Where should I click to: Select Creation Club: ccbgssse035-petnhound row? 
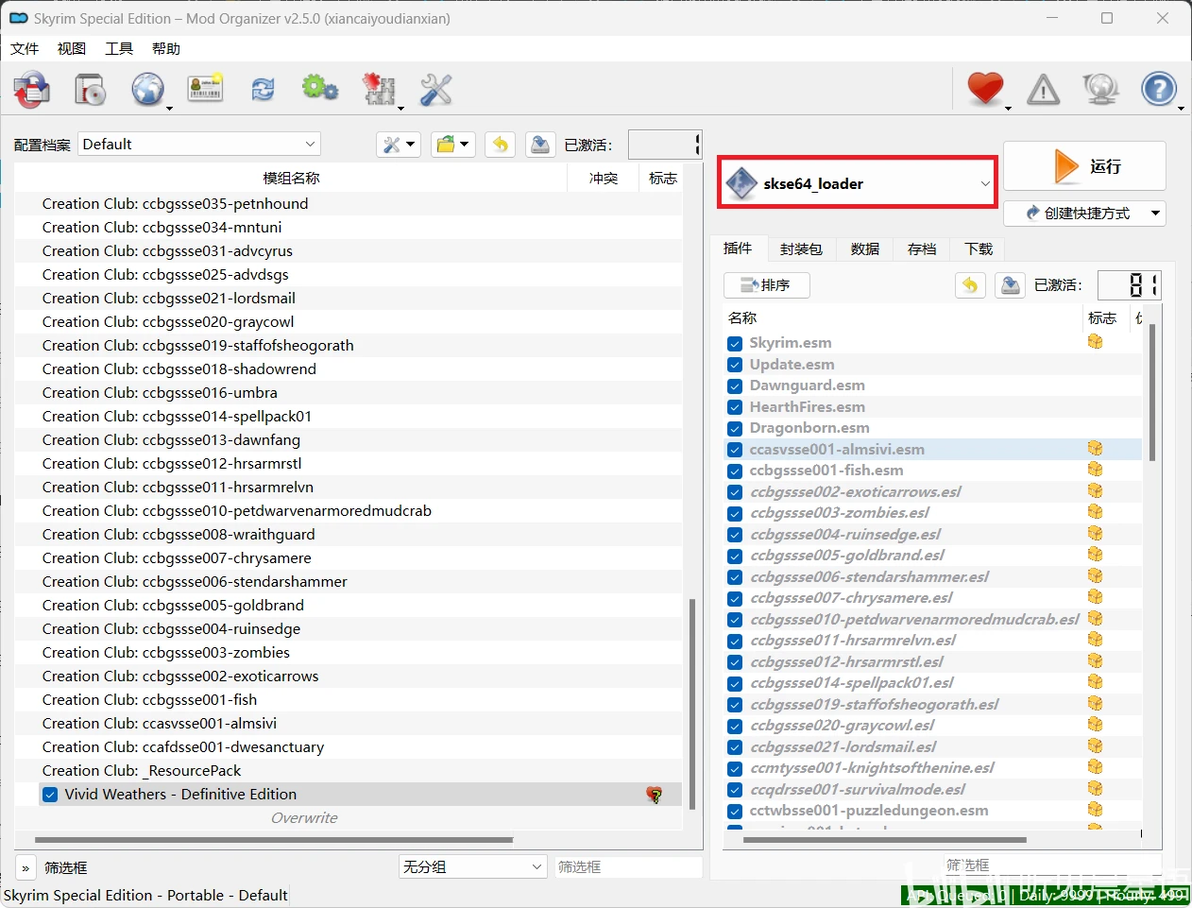pos(348,204)
